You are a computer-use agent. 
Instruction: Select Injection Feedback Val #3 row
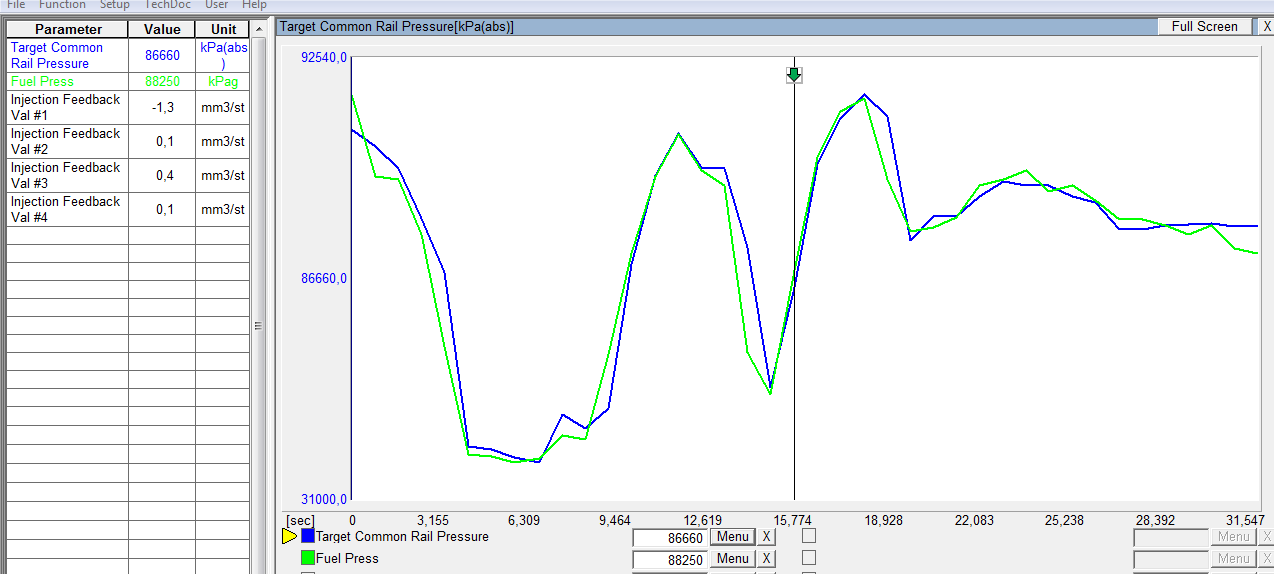pyautogui.click(x=66, y=176)
